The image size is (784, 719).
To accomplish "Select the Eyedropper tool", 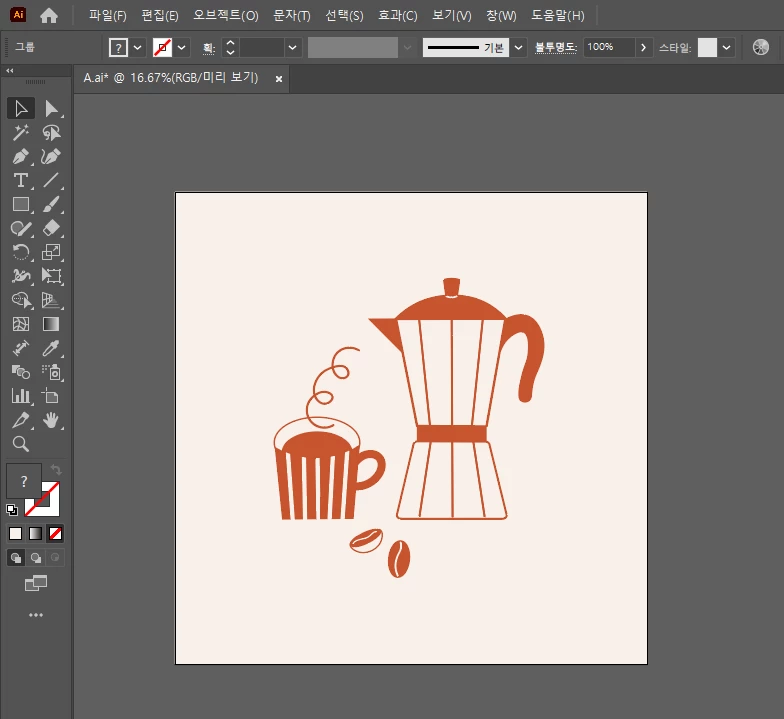I will (x=52, y=348).
